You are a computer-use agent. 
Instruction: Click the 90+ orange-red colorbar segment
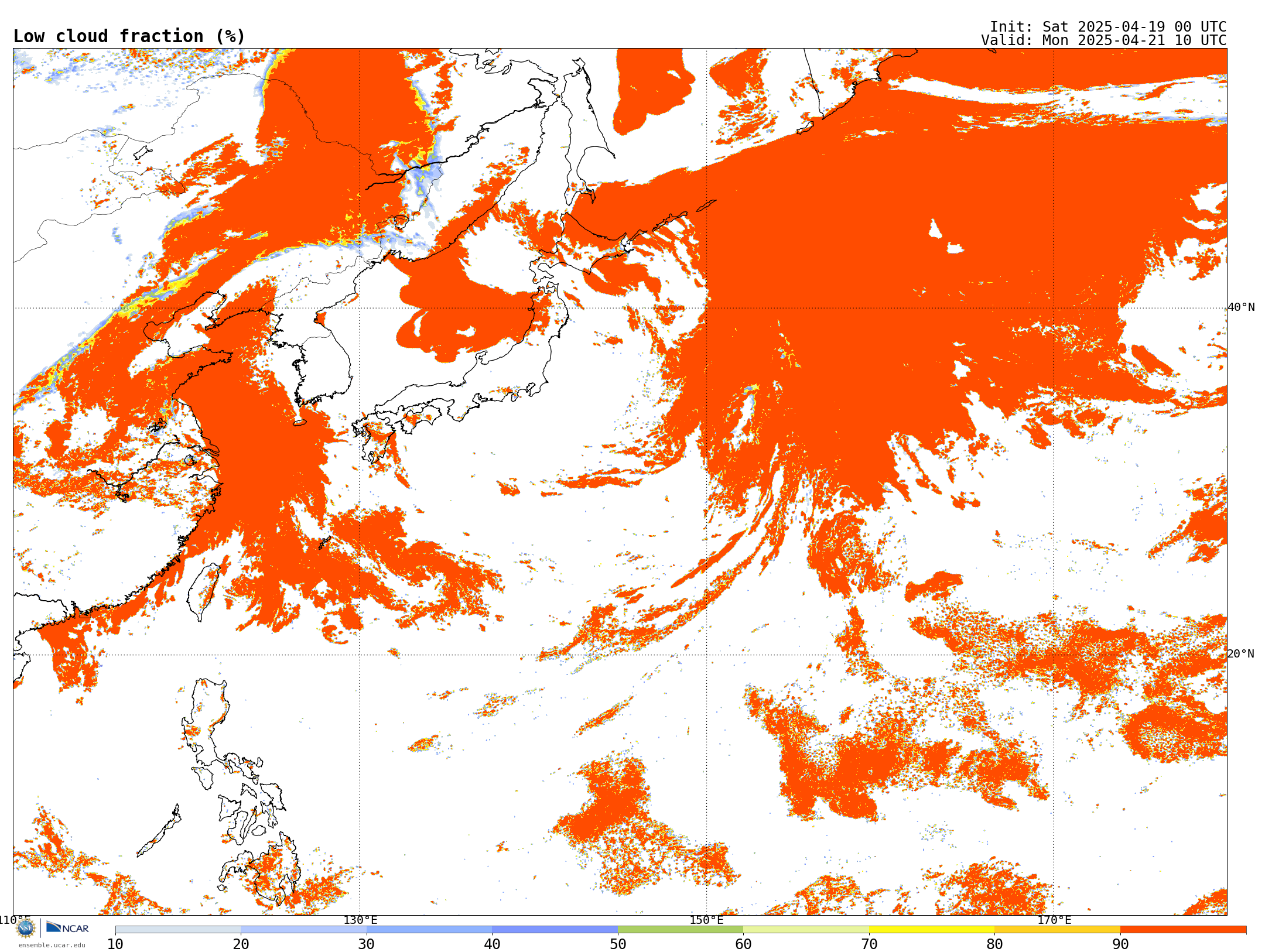(1183, 930)
